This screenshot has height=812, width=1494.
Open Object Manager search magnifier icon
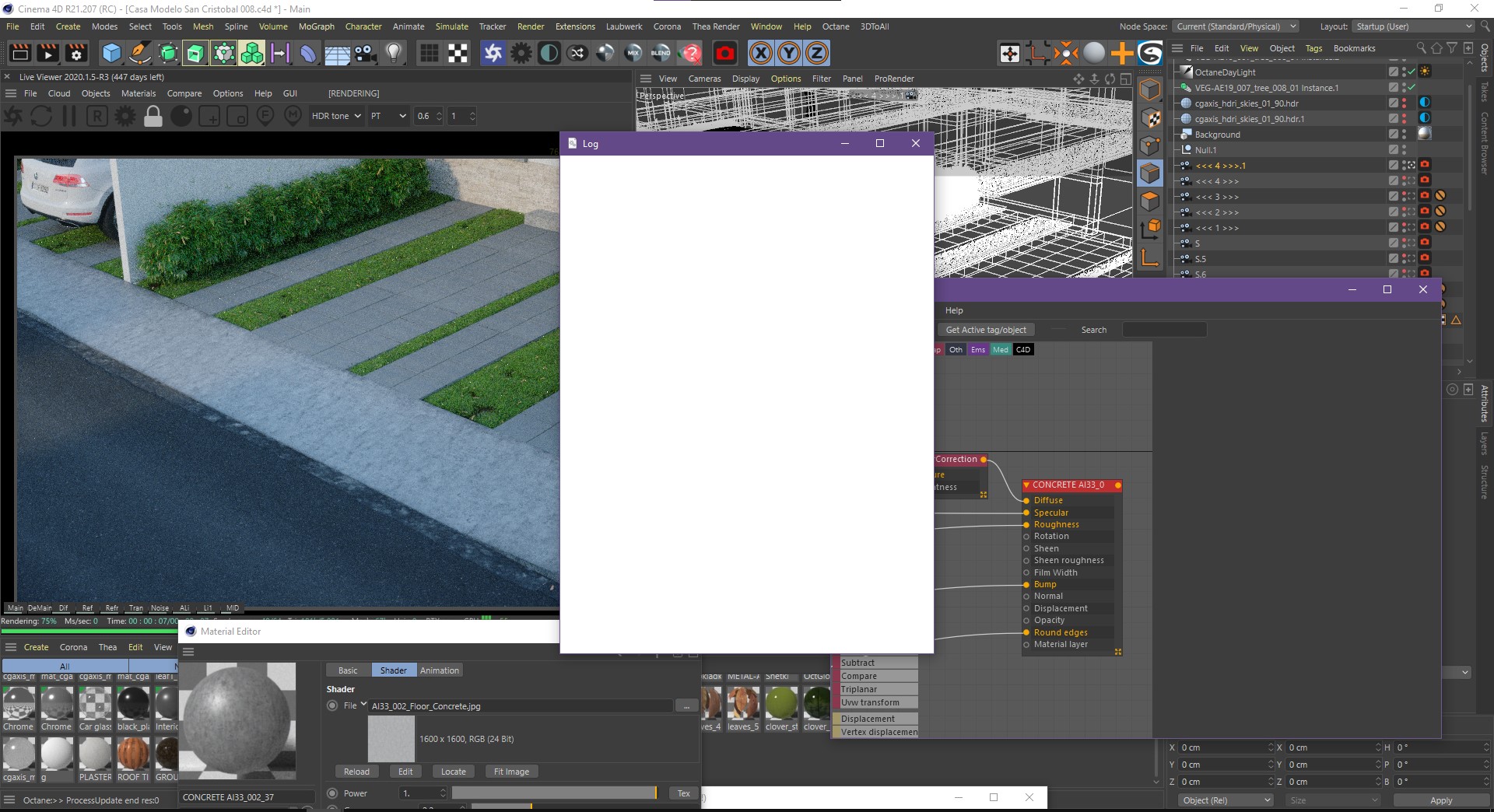point(1422,48)
